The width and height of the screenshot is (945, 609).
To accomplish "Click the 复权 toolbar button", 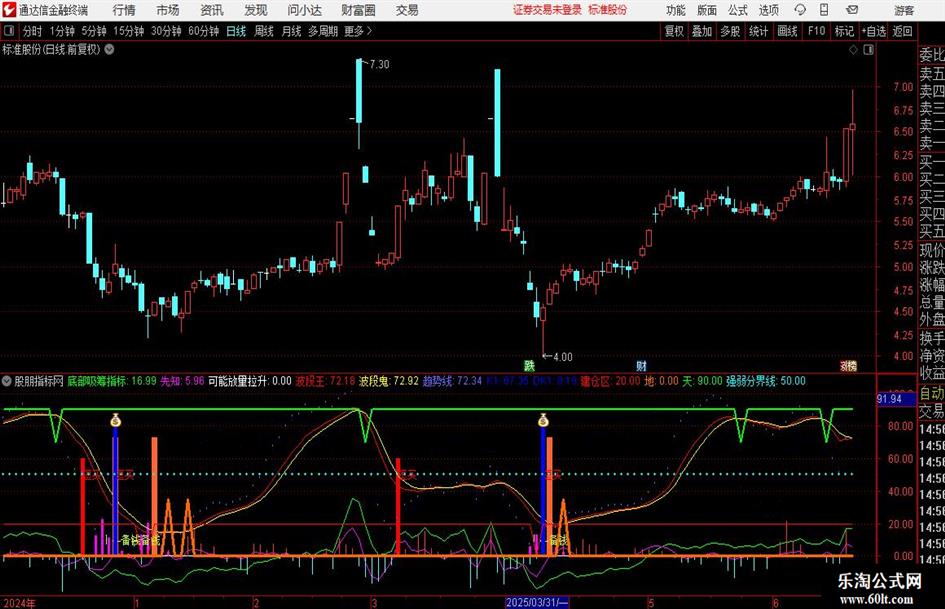I will point(674,31).
